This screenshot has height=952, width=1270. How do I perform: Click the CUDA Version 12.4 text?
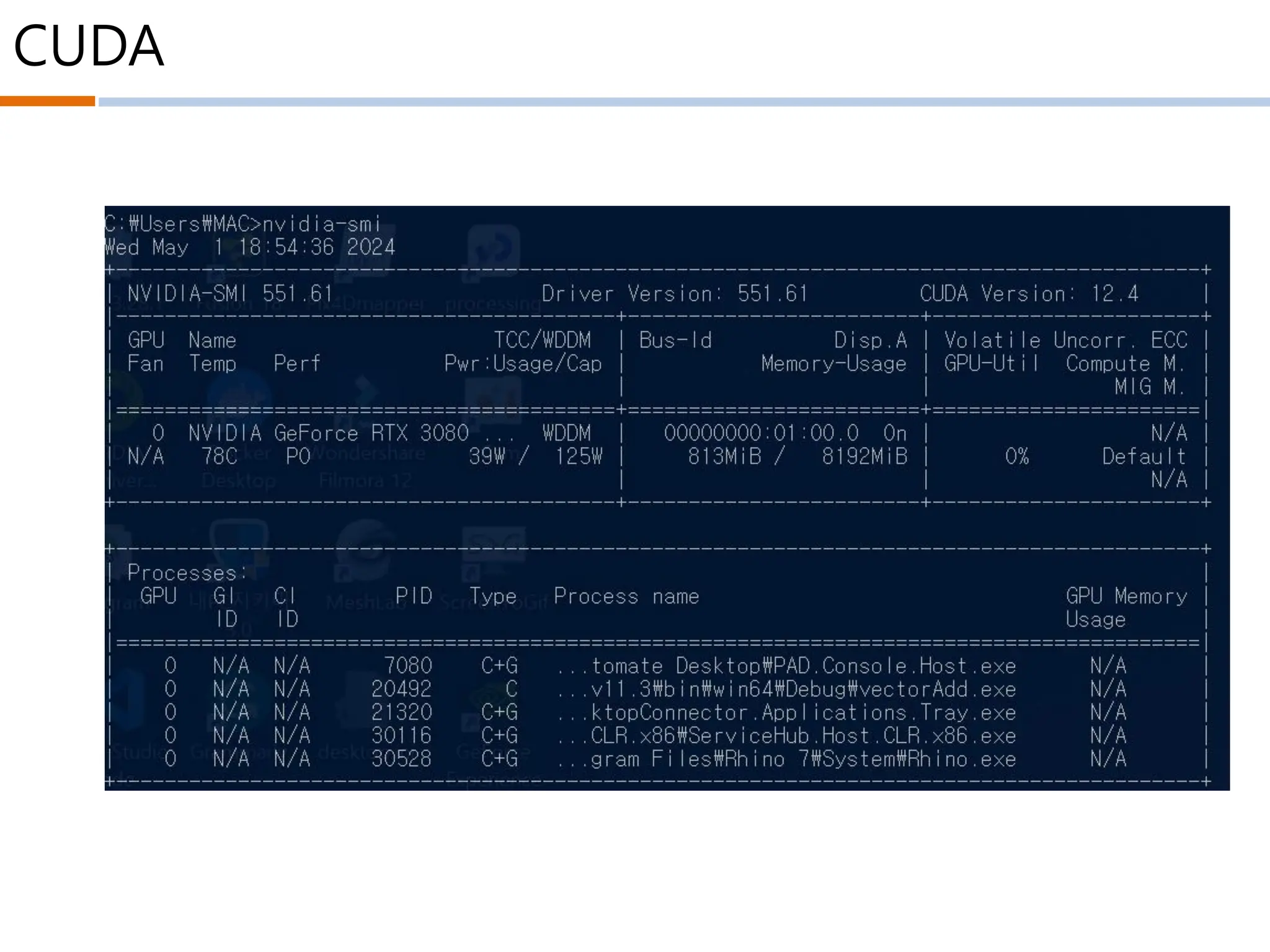[1029, 294]
